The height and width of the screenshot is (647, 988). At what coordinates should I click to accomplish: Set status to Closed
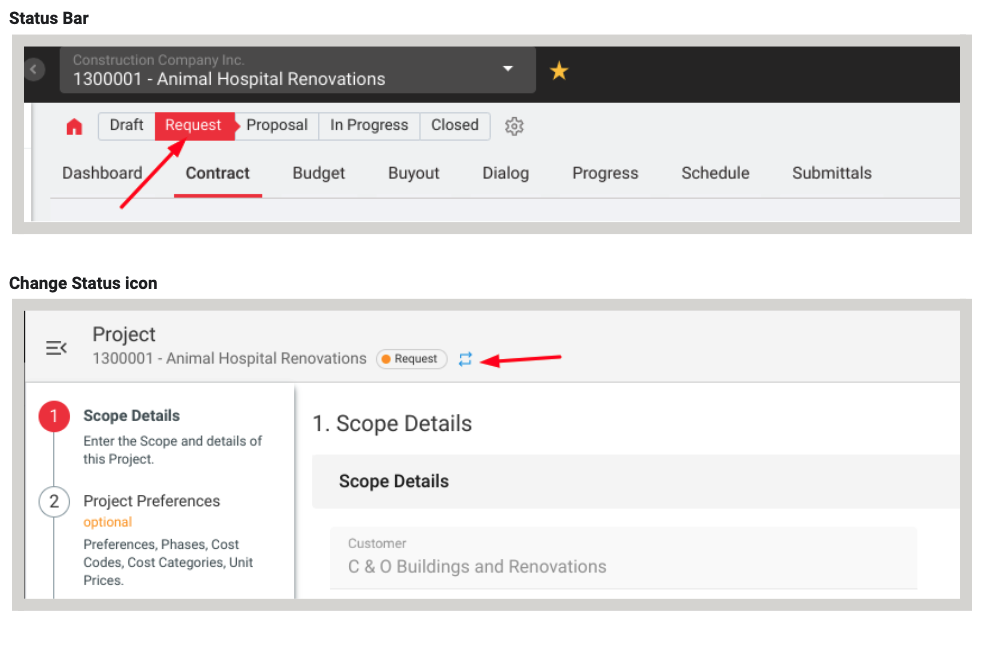click(x=455, y=125)
